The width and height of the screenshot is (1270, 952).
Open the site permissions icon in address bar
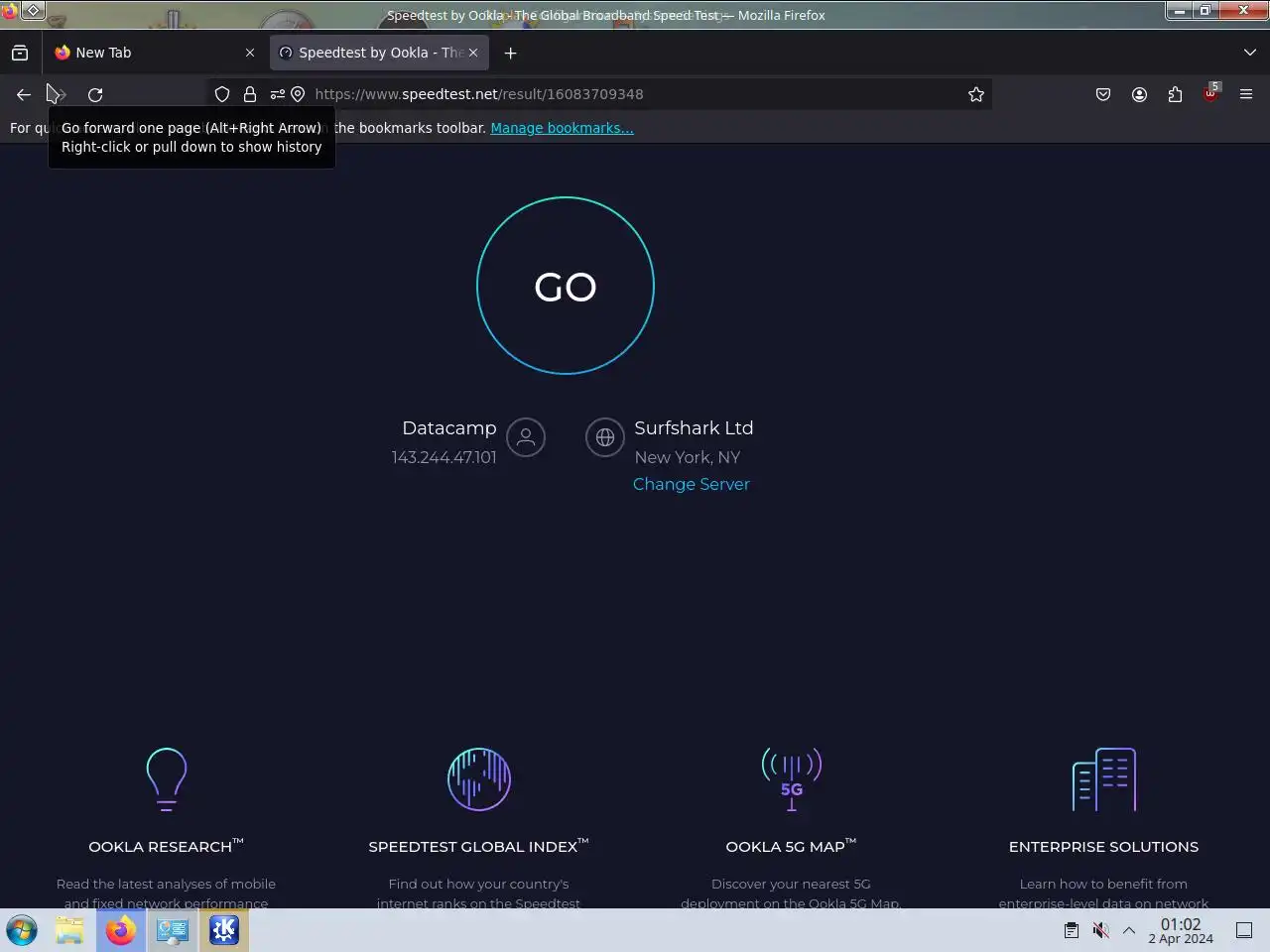coord(278,94)
